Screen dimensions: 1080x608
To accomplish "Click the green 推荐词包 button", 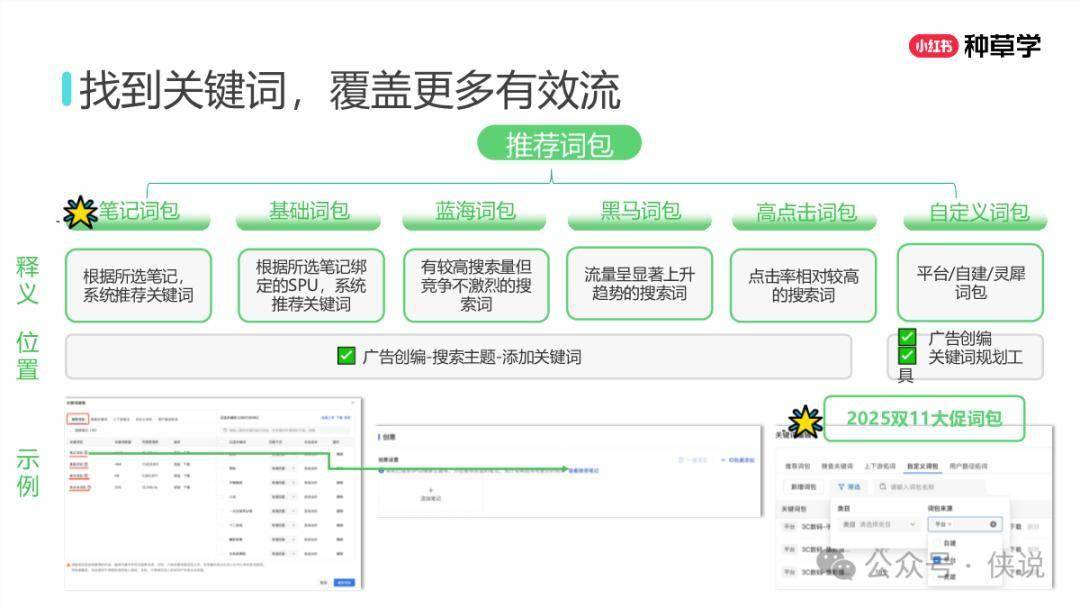I will (558, 144).
